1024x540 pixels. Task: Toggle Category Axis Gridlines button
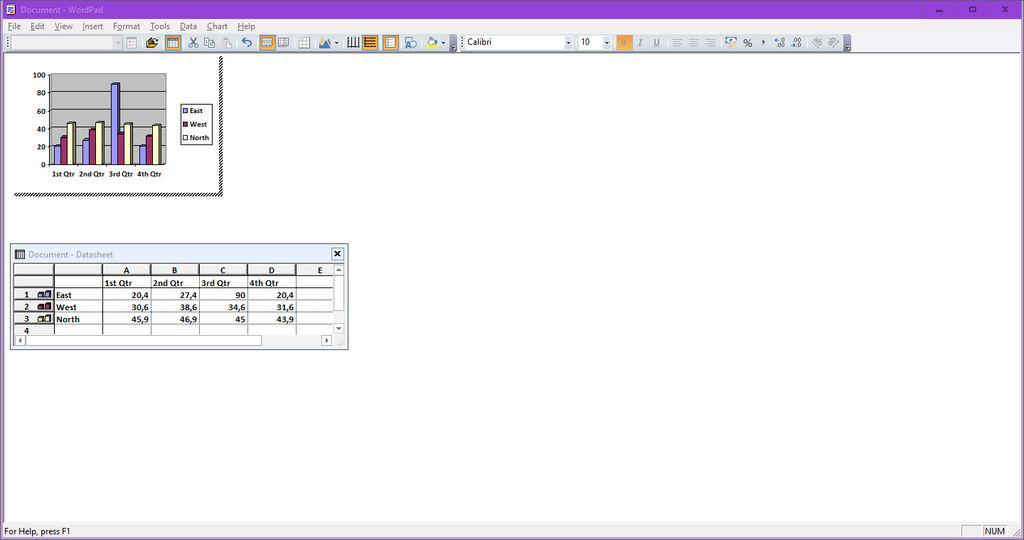point(353,42)
